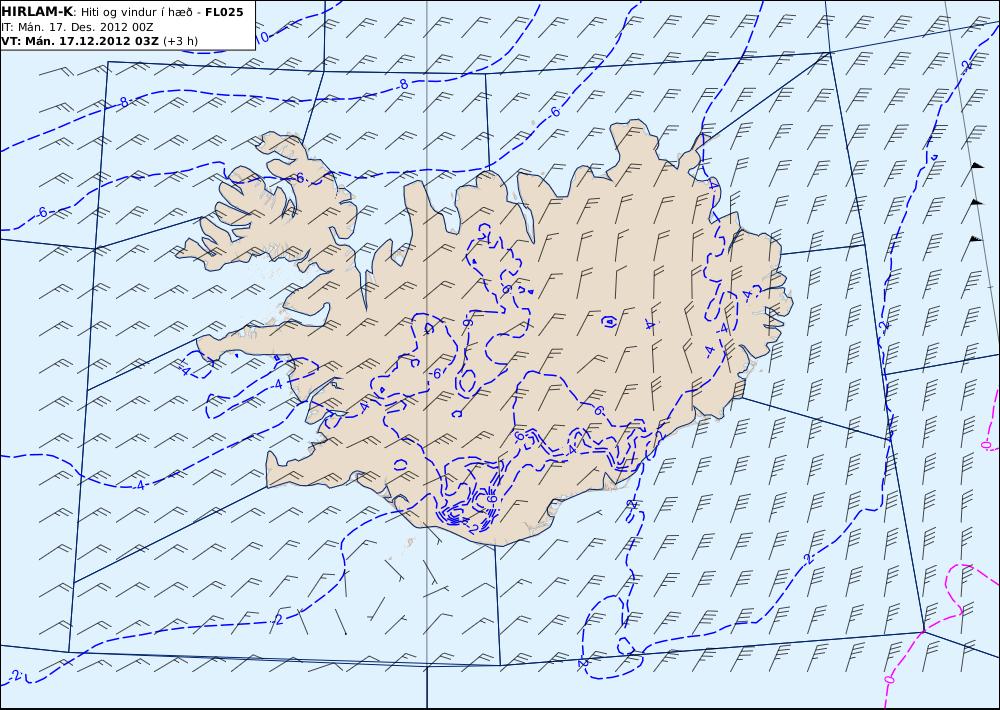The width and height of the screenshot is (1000, 710).
Task: Click the IT: Mán. 17. Des. 2012 00Z line
Action: coord(77,27)
